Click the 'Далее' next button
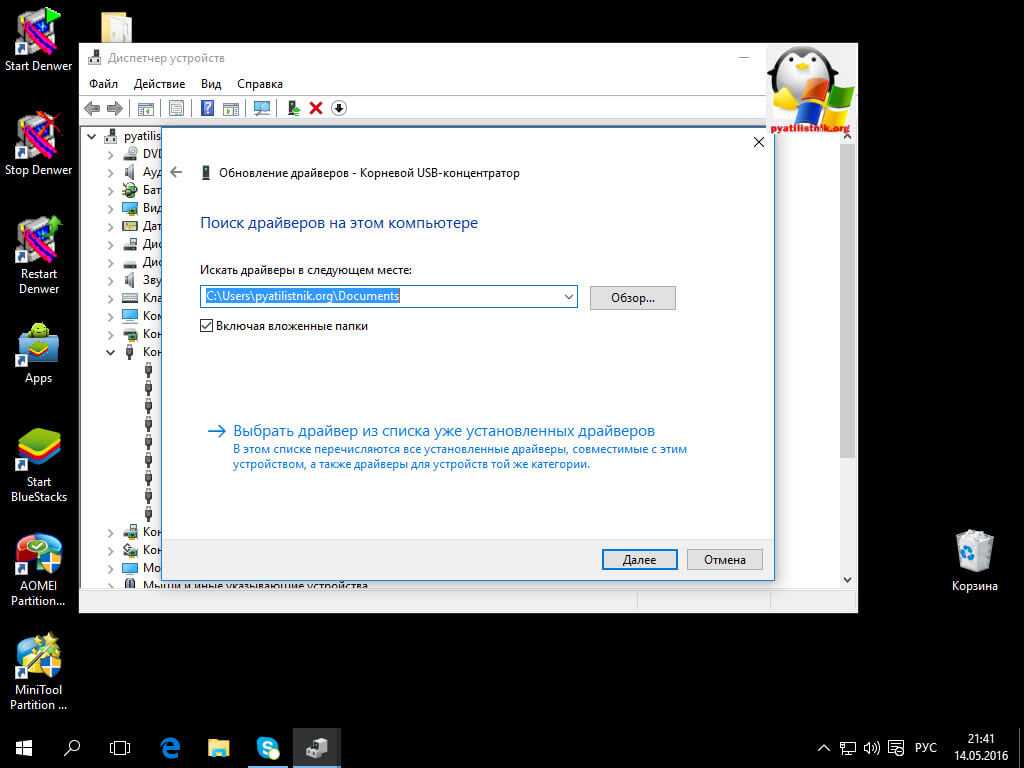The image size is (1024, 768). [639, 560]
